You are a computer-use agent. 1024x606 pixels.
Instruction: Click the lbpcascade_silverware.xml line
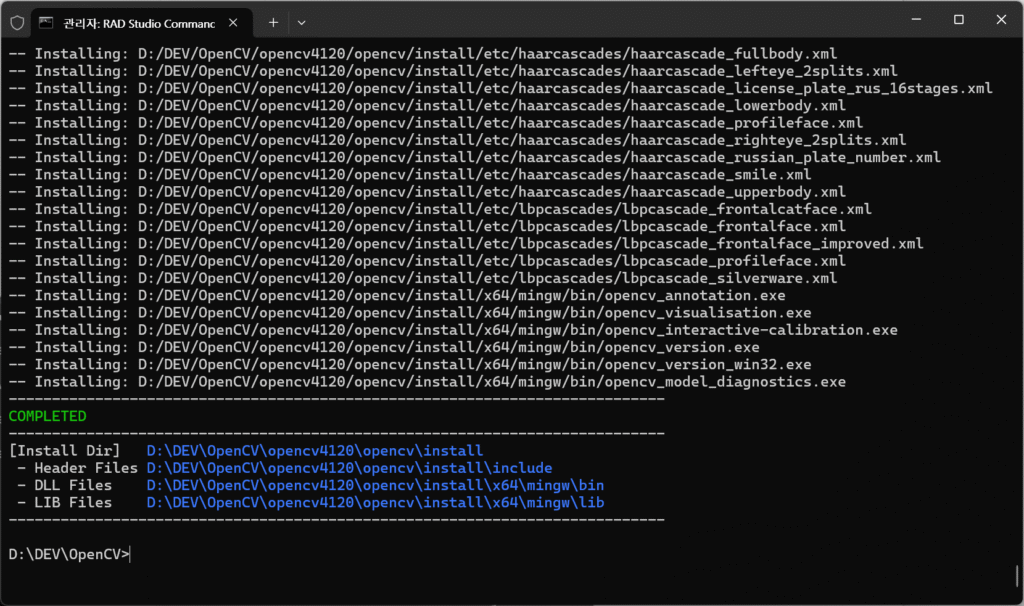pos(423,278)
